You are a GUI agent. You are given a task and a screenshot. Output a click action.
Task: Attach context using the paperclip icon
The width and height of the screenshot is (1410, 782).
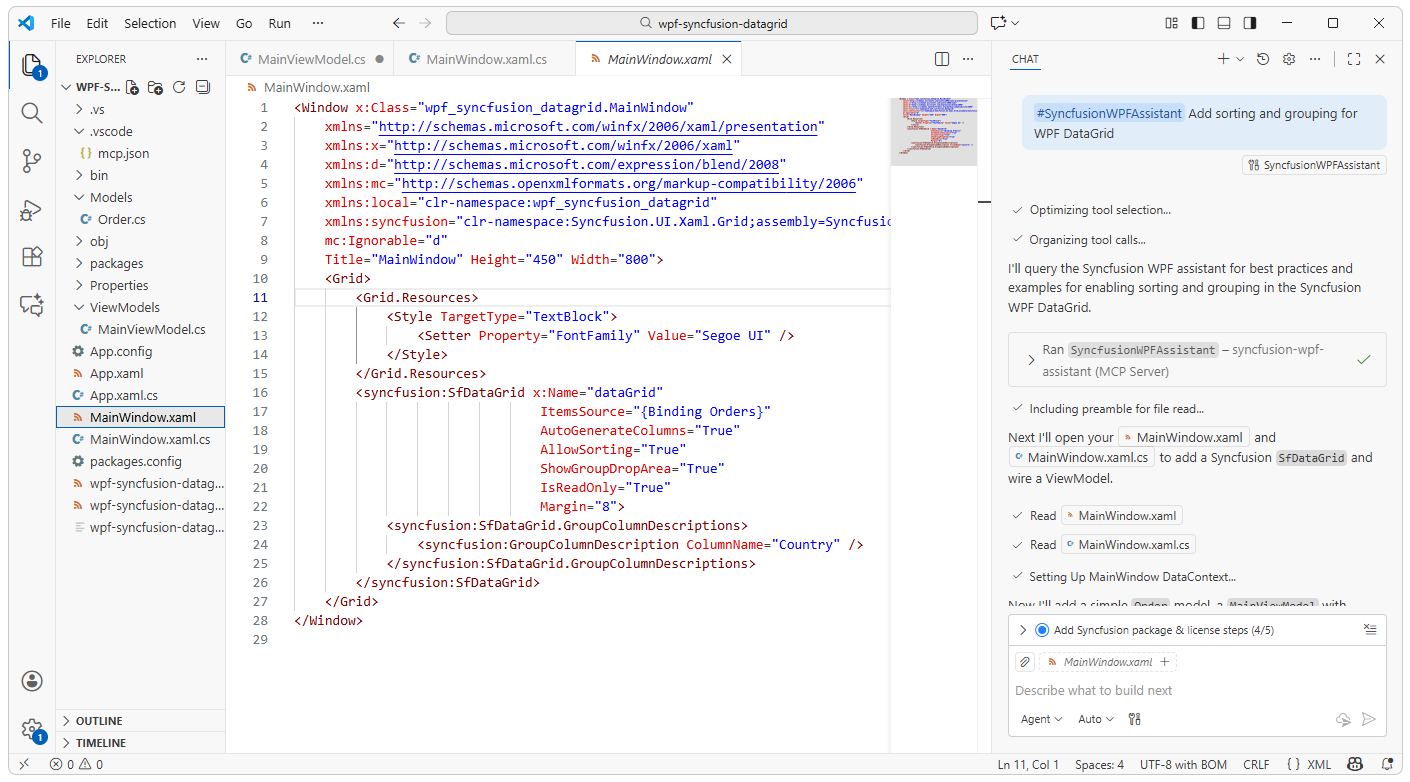tap(1023, 661)
